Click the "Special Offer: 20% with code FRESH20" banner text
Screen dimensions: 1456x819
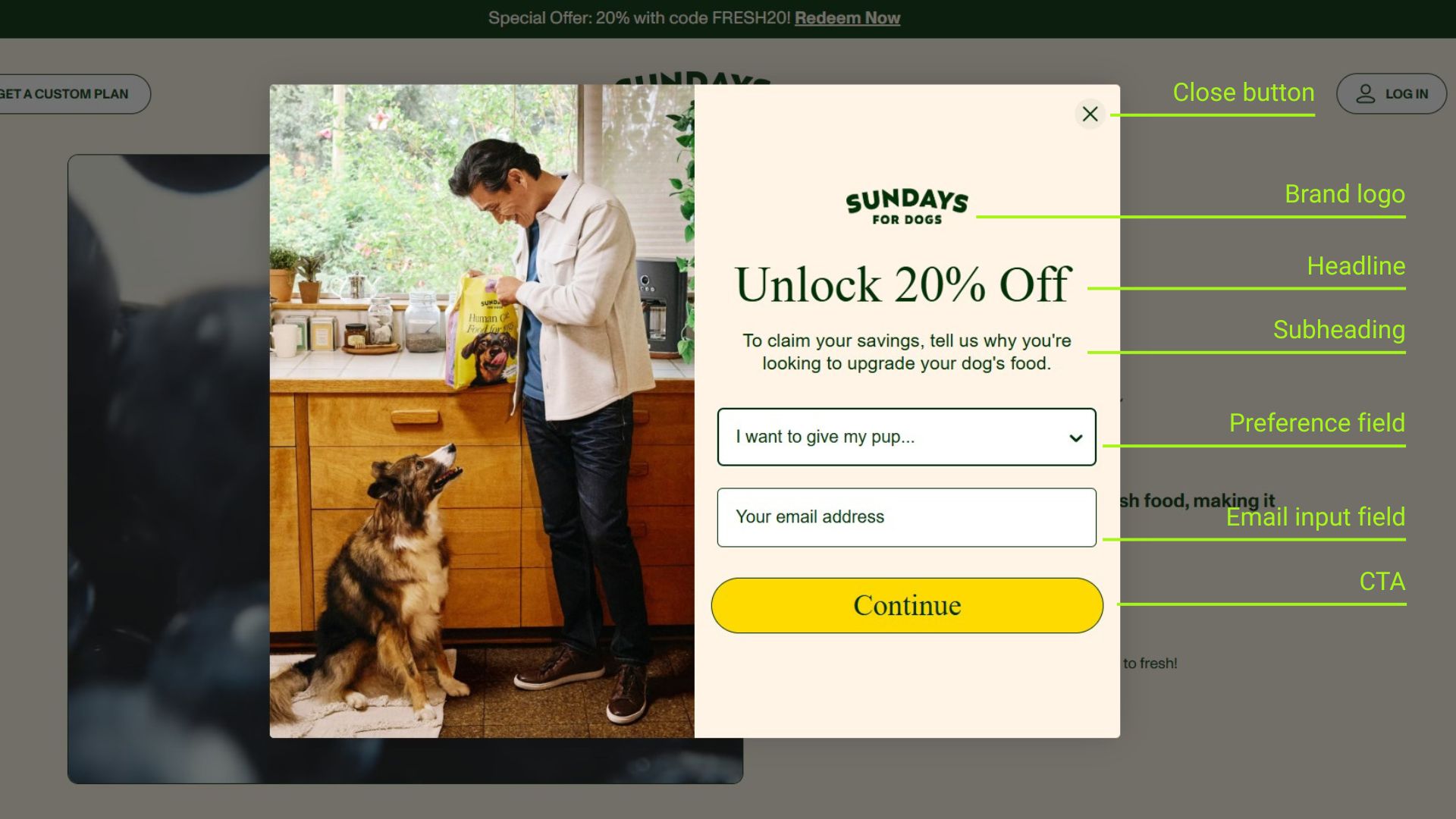point(639,18)
